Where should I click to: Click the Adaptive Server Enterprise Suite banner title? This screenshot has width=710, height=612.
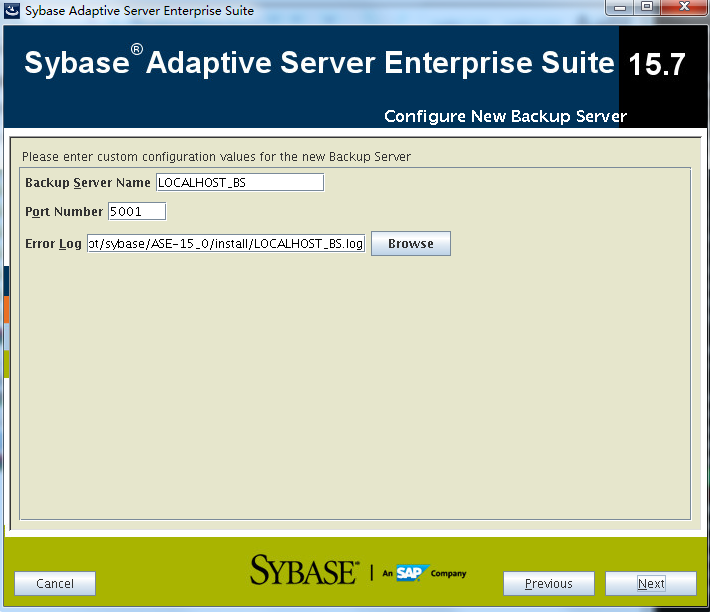(319, 63)
